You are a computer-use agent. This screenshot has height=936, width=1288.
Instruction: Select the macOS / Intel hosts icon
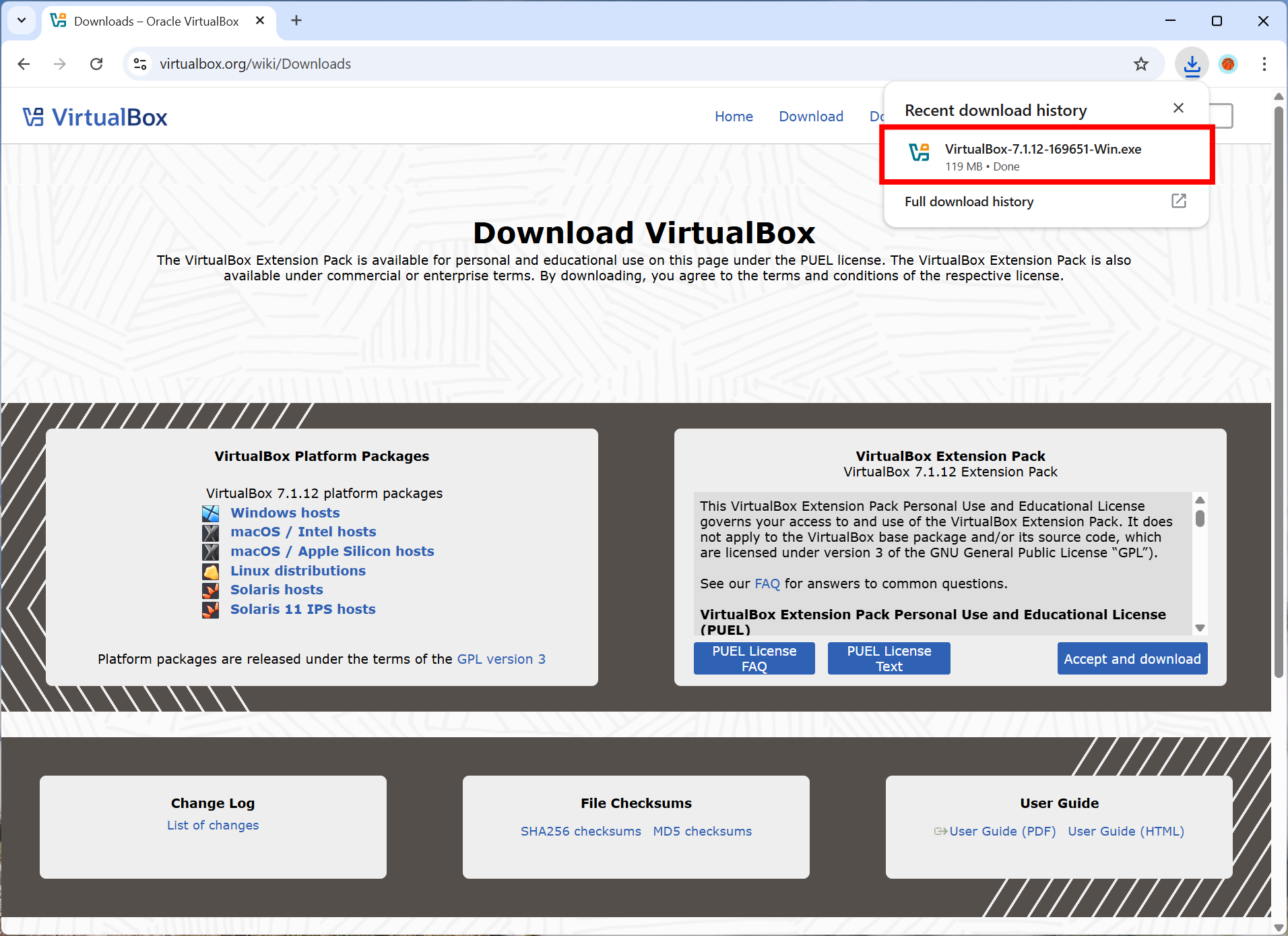pyautogui.click(x=210, y=532)
